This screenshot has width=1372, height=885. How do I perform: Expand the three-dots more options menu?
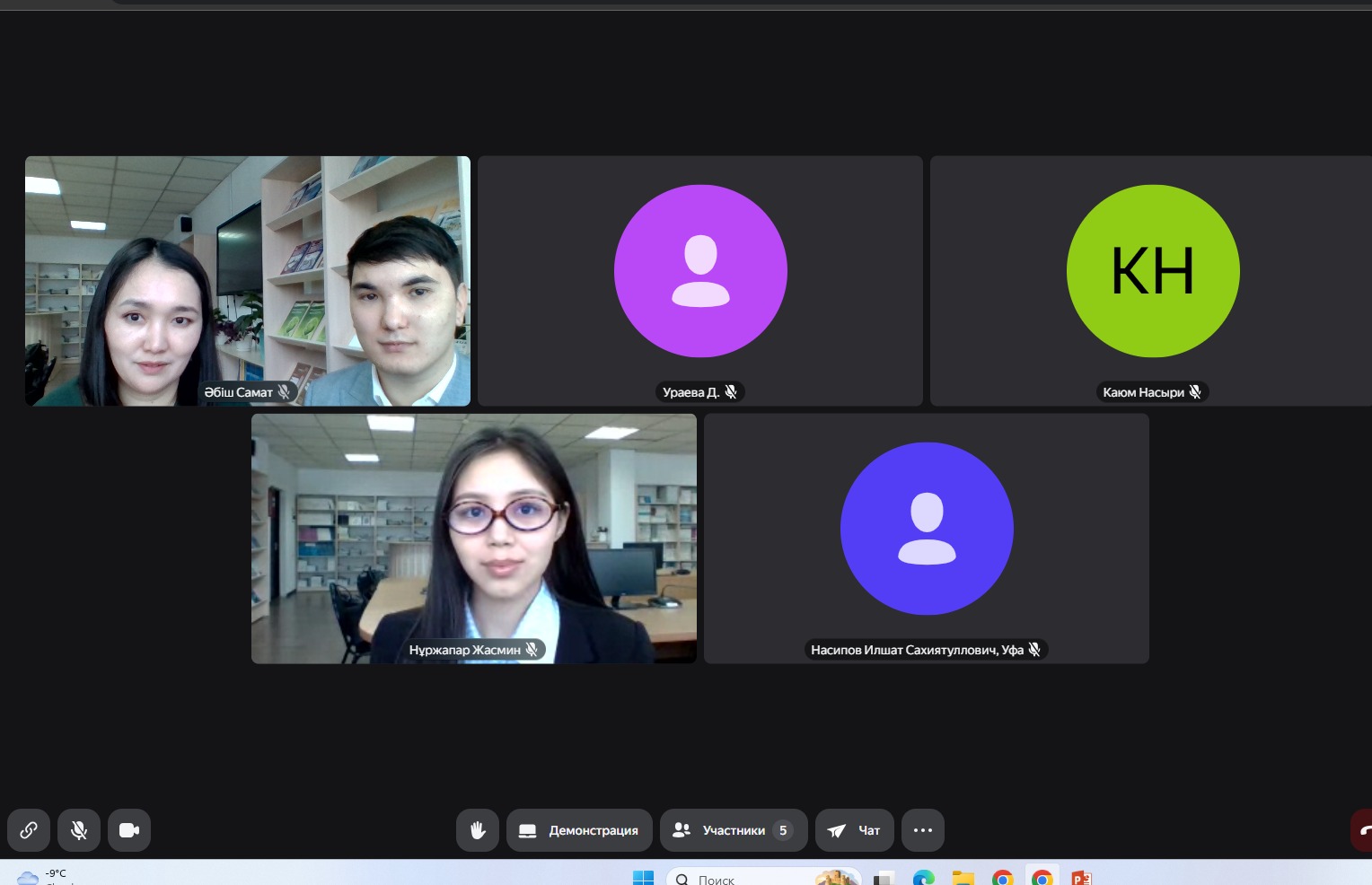(x=922, y=830)
